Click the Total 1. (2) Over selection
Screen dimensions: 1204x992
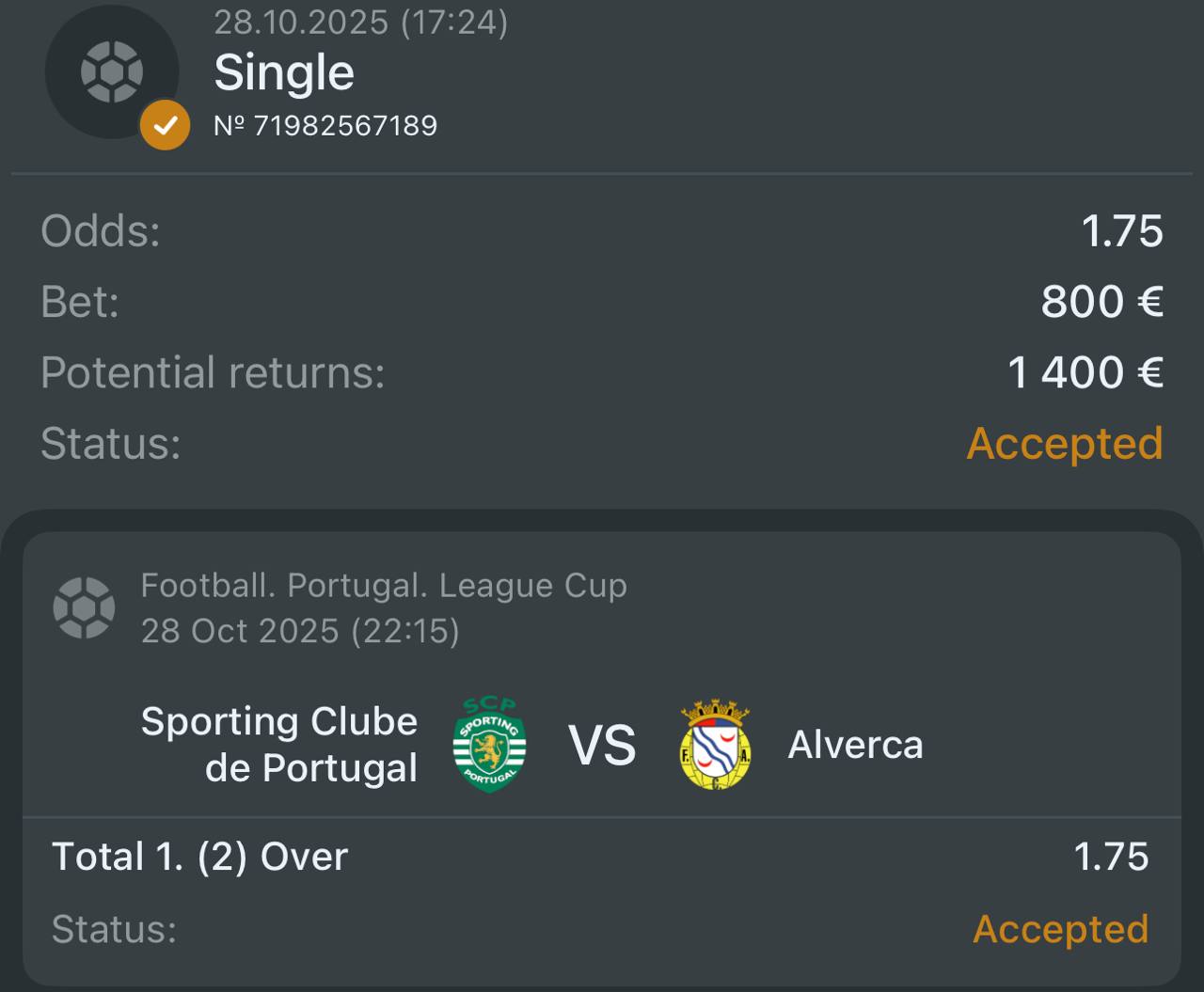[199, 857]
